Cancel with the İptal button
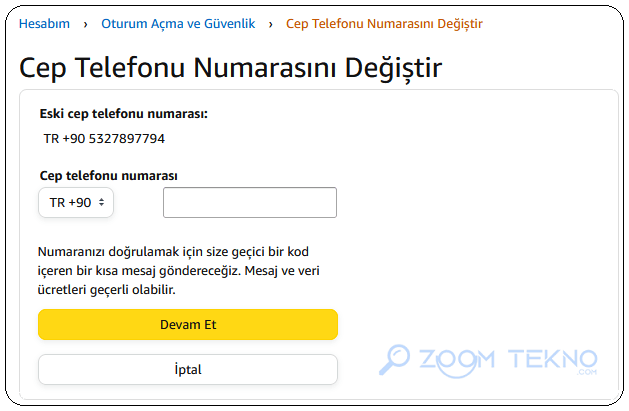Viewport: 629px width, 411px height. point(188,369)
